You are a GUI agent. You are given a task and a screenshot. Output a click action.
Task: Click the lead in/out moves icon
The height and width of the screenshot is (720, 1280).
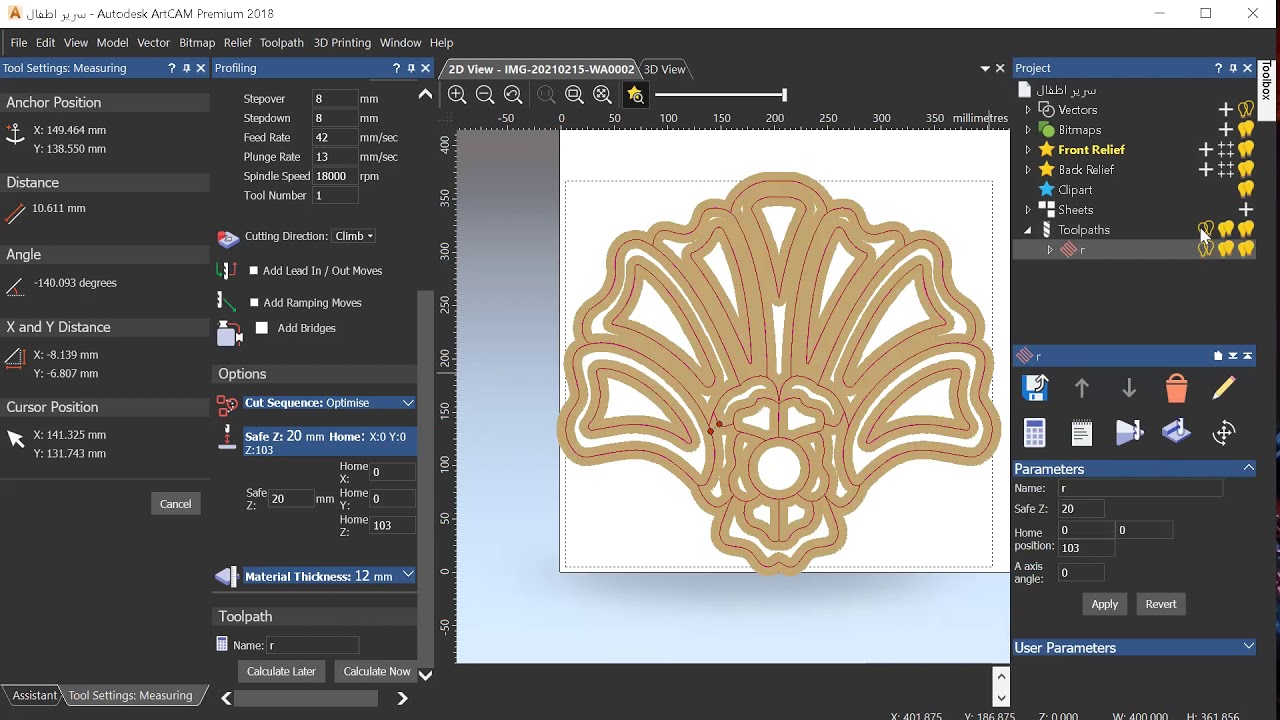click(x=227, y=271)
